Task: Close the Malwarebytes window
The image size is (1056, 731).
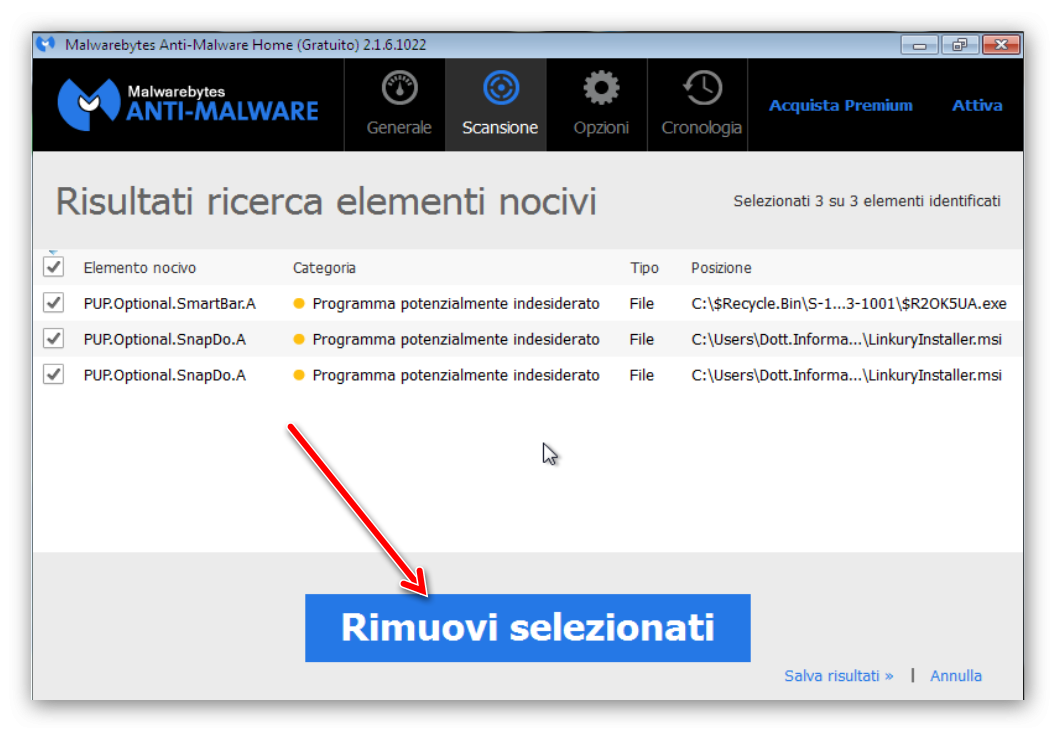Action: (x=1001, y=45)
